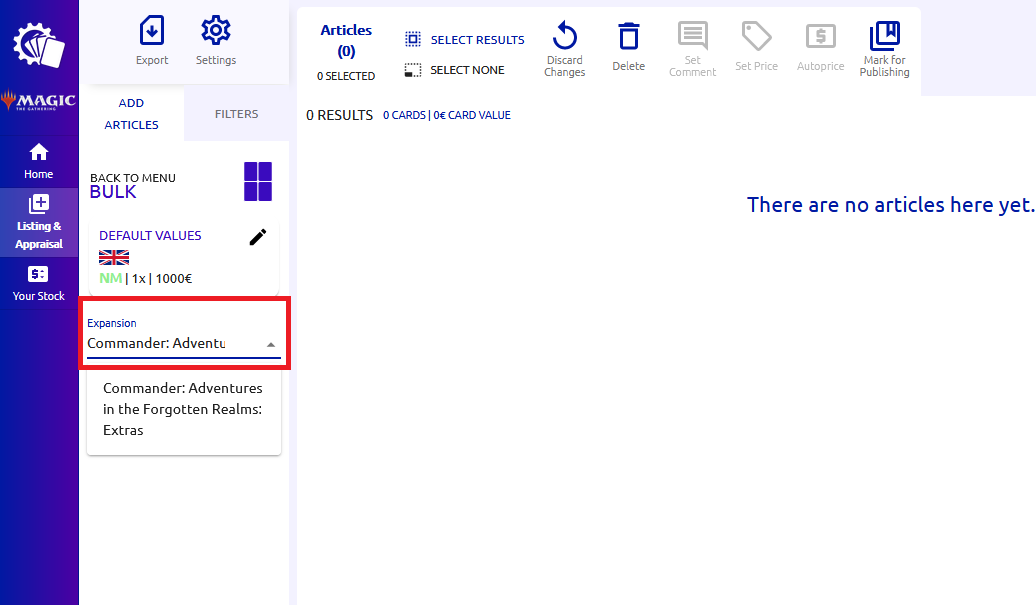Select Commander: Adventures in the Forgotten Realms: Extras
This screenshot has width=1036, height=605.
coord(184,409)
